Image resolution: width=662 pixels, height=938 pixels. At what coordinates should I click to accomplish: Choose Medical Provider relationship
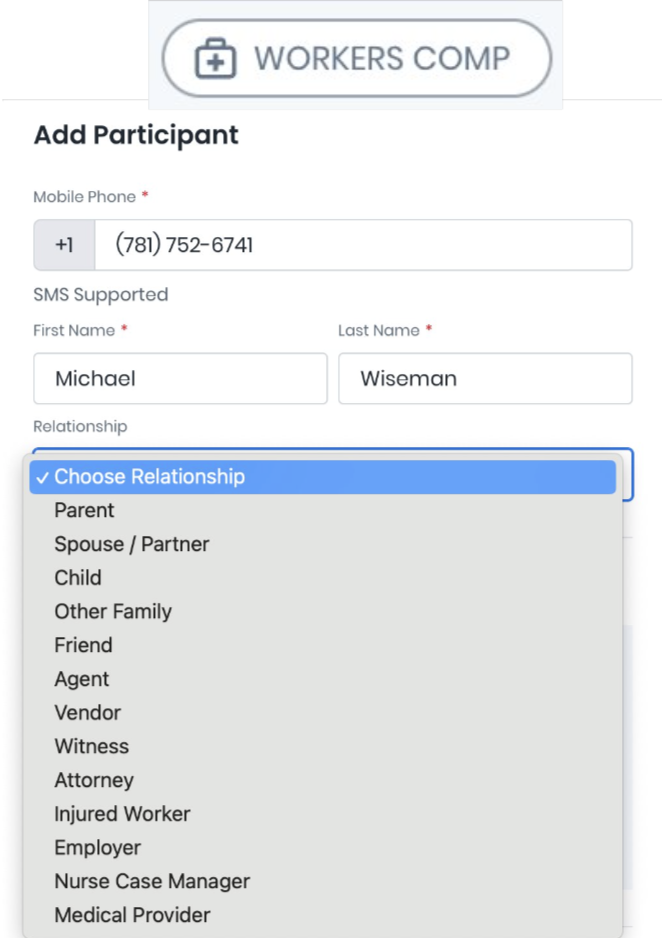pyautogui.click(x=132, y=916)
